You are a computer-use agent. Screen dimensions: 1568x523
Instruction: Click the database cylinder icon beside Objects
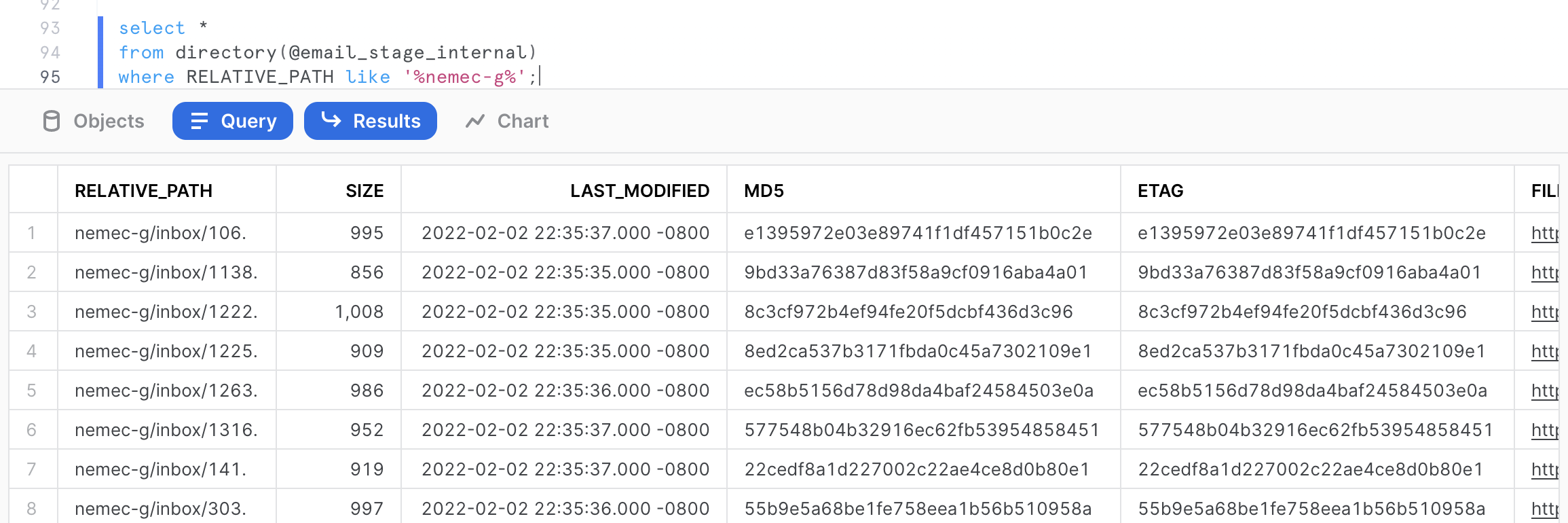pyautogui.click(x=51, y=121)
